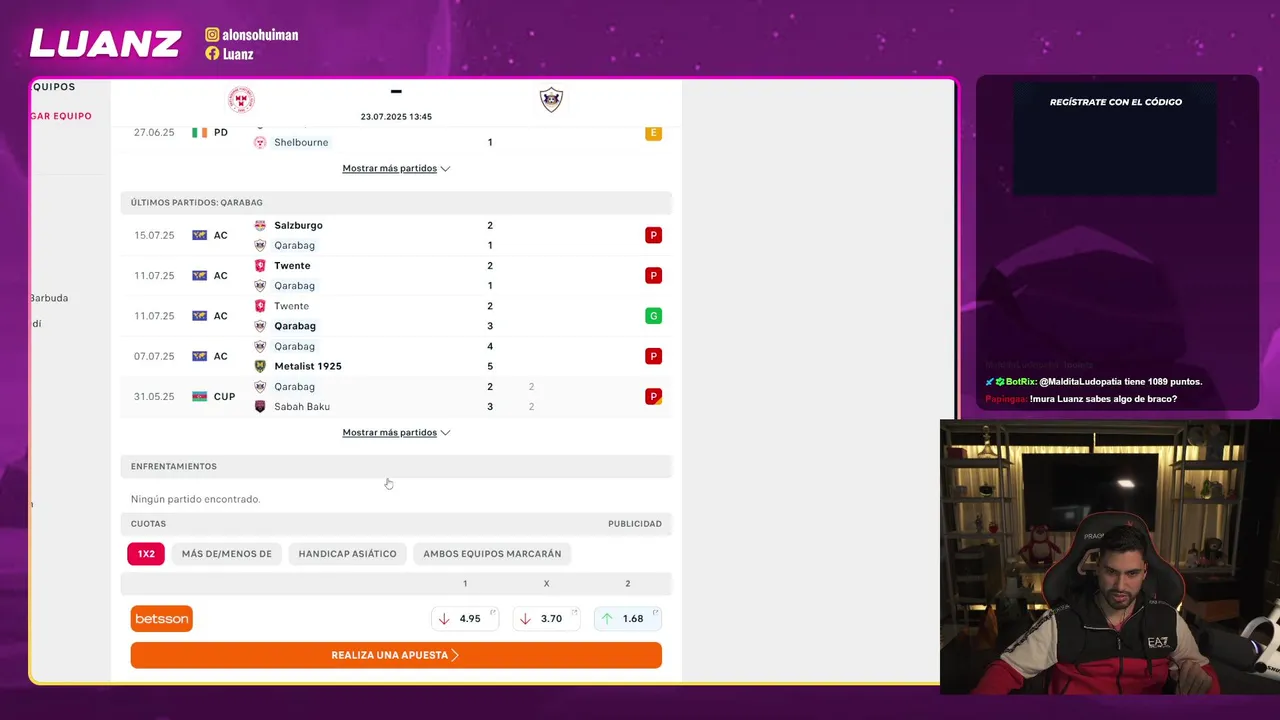Click the CUP competition label
1280x720 pixels.
(x=224, y=396)
